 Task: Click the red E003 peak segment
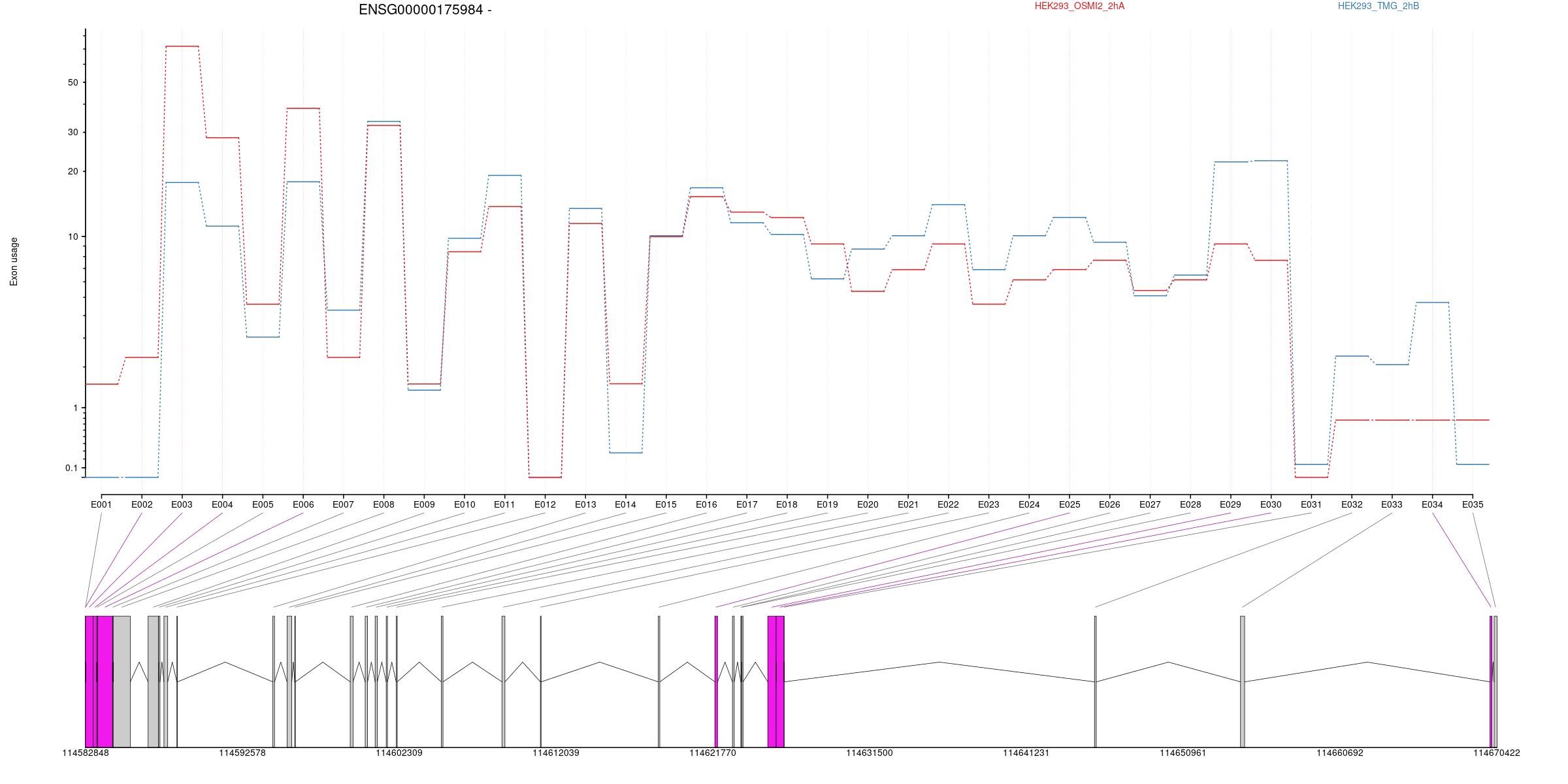182,46
